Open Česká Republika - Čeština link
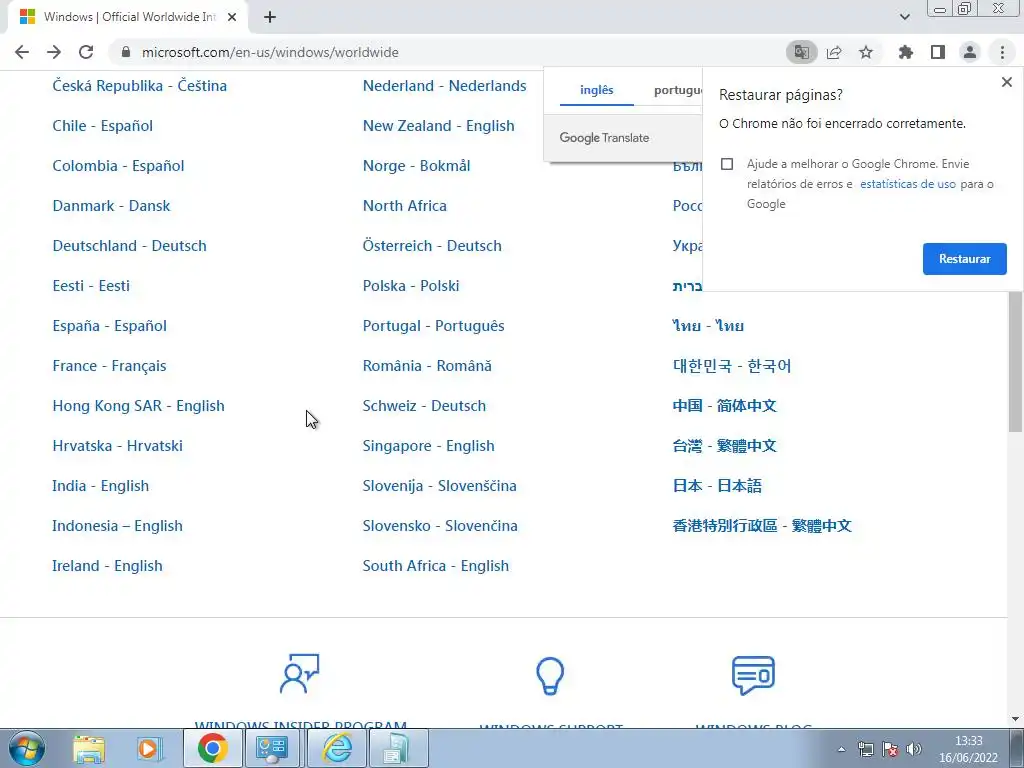 click(x=140, y=86)
